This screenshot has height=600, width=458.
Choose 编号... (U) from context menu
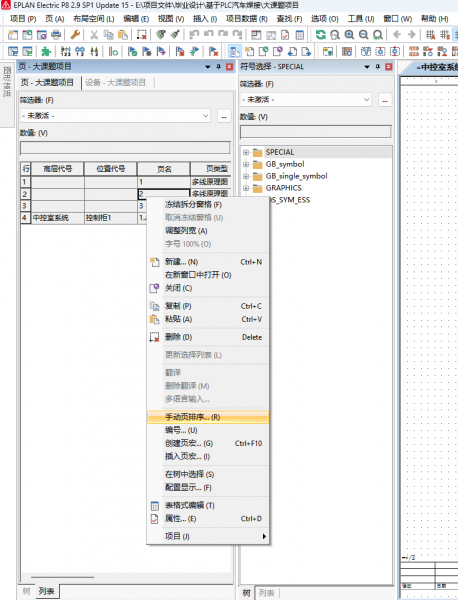pyautogui.click(x=208, y=430)
